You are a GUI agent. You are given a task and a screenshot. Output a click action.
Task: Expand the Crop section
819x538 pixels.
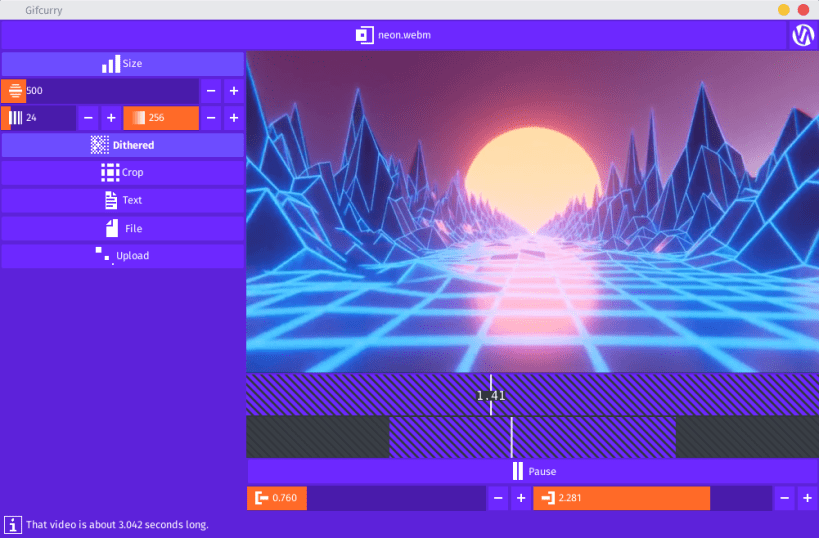coord(123,173)
